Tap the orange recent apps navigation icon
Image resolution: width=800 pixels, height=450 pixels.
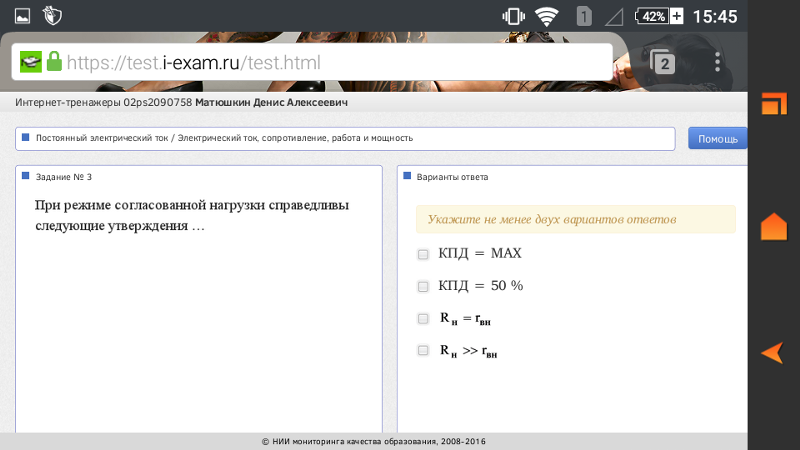tap(774, 104)
